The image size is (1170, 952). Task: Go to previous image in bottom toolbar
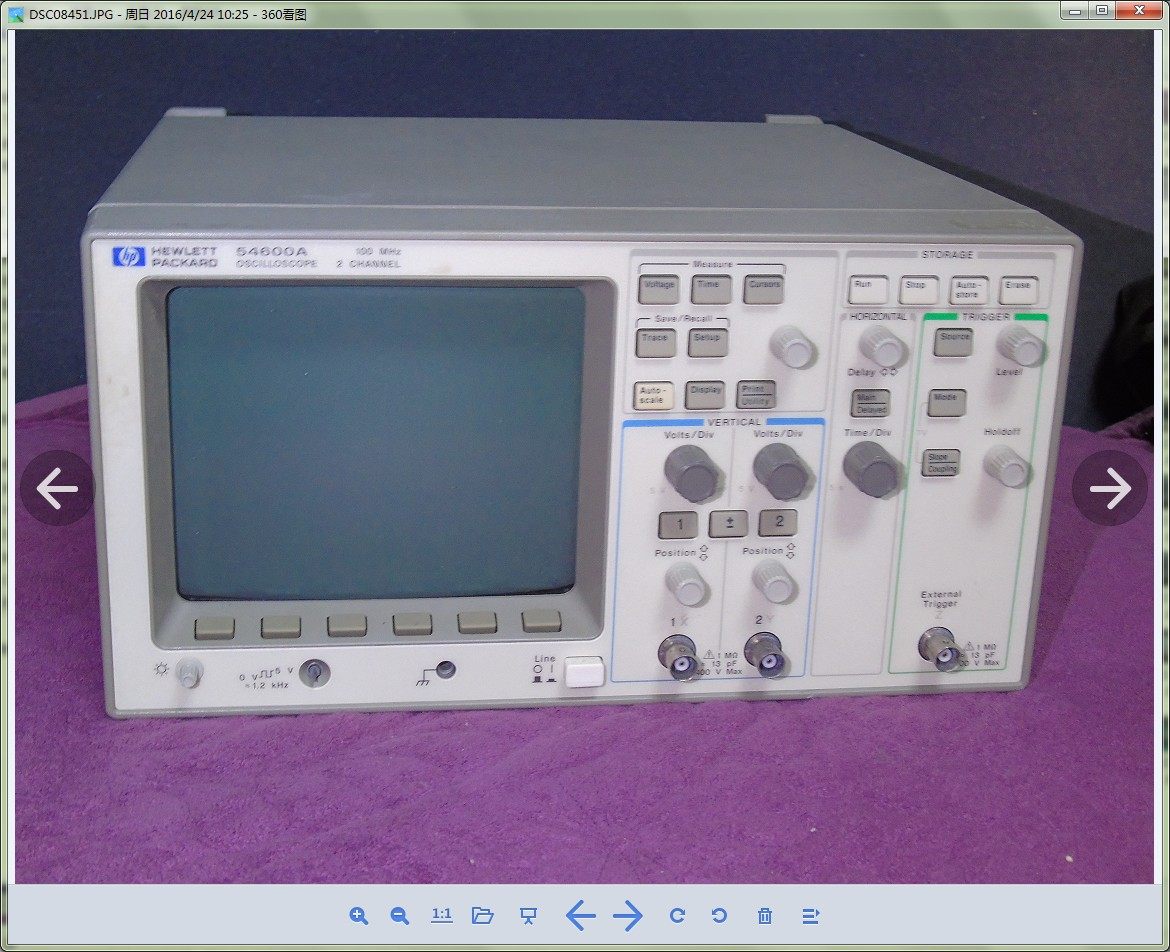[581, 915]
